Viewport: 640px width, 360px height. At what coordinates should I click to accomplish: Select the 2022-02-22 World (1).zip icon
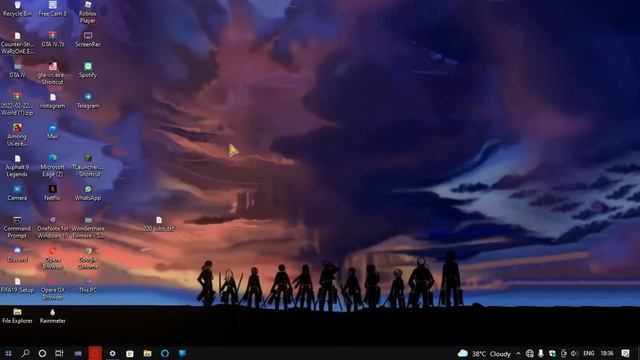click(x=17, y=104)
